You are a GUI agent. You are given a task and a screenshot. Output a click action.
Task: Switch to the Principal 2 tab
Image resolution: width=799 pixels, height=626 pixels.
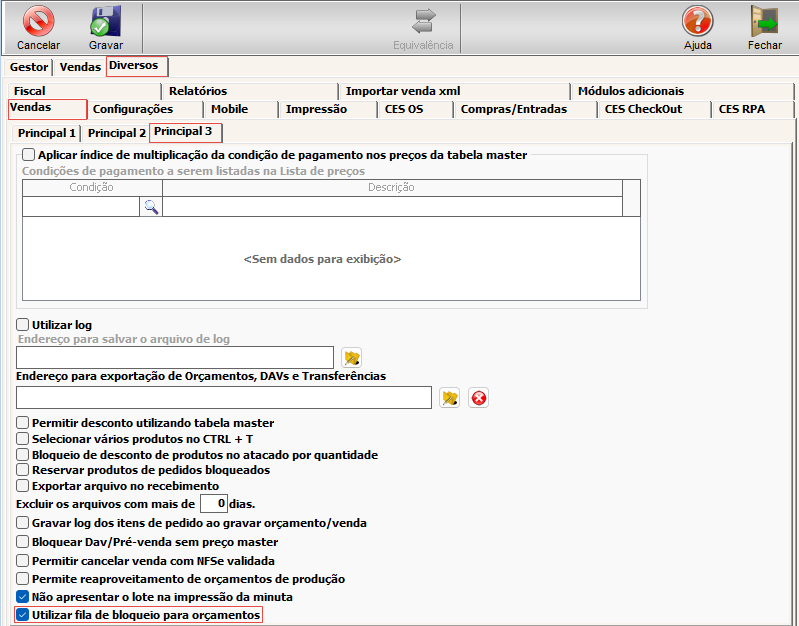tap(116, 133)
